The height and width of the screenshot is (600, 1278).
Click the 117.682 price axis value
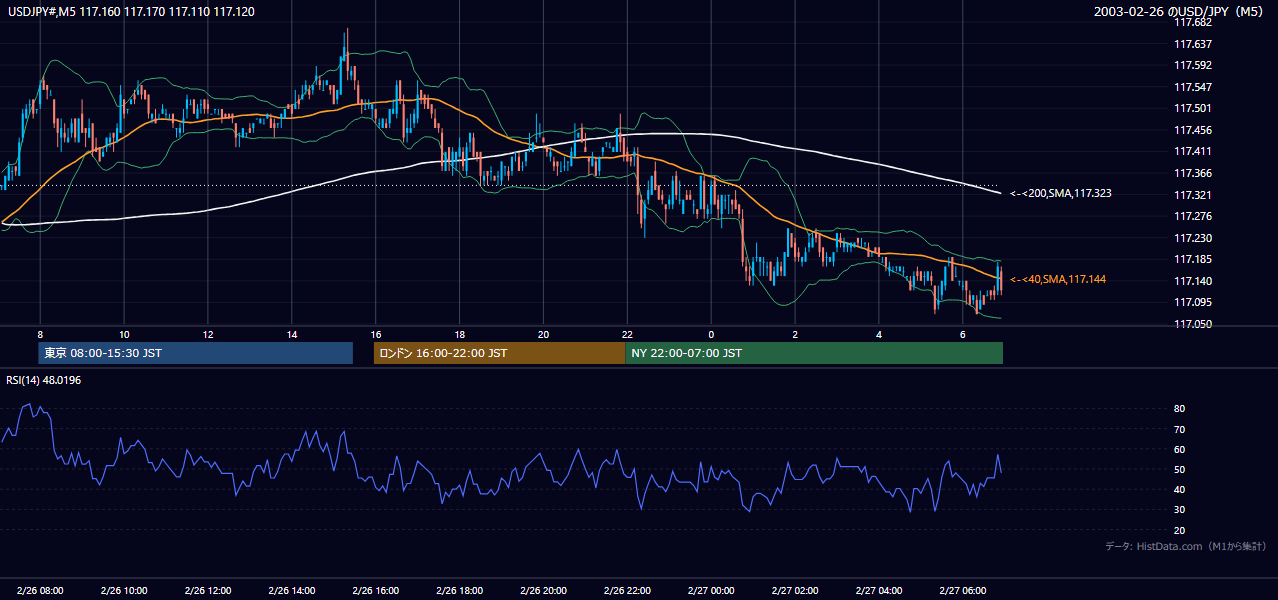[x=1192, y=23]
